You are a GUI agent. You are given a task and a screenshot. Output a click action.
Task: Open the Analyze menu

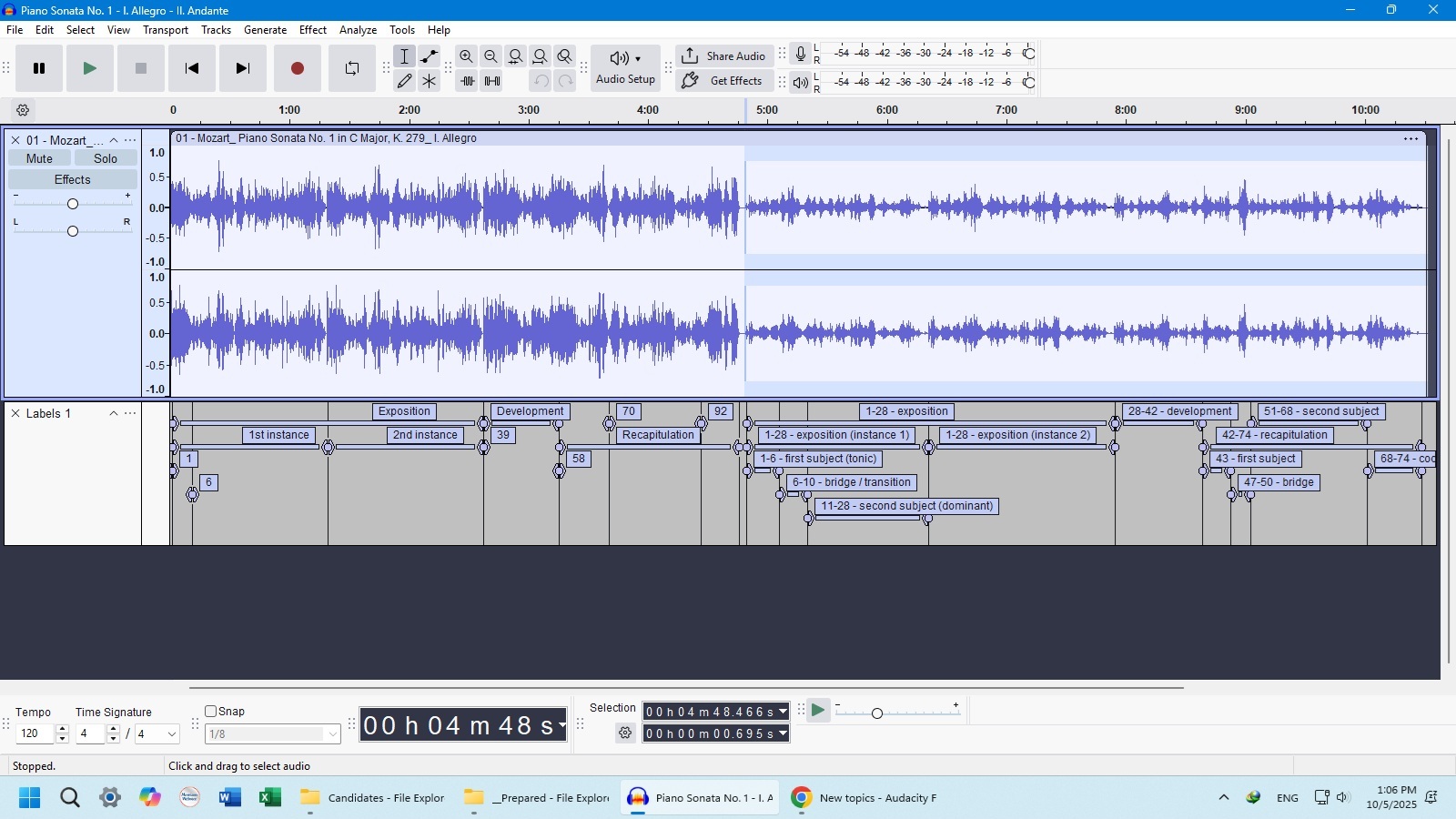pos(358,30)
